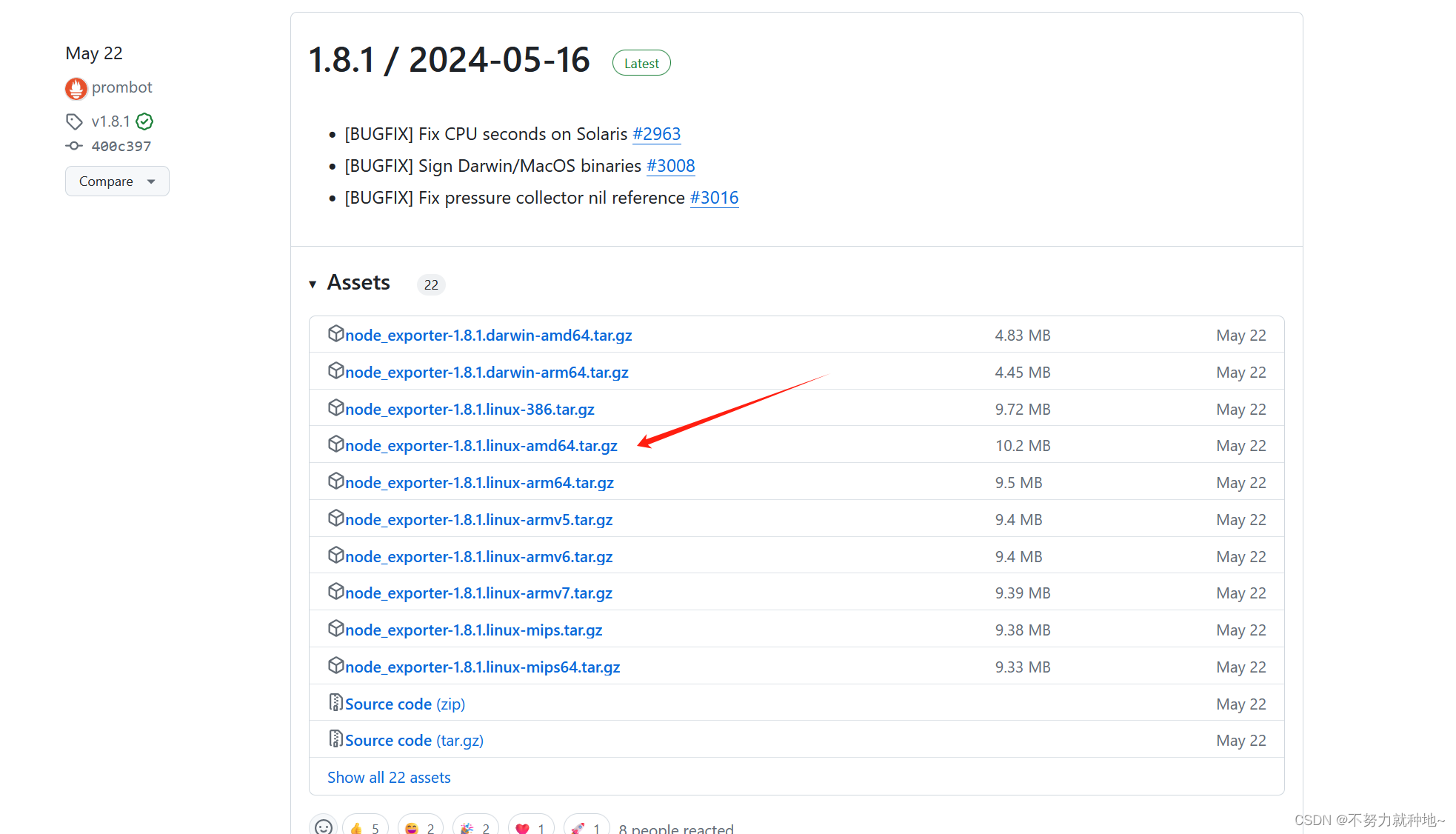Collapse the Assets section triangle

[313, 284]
